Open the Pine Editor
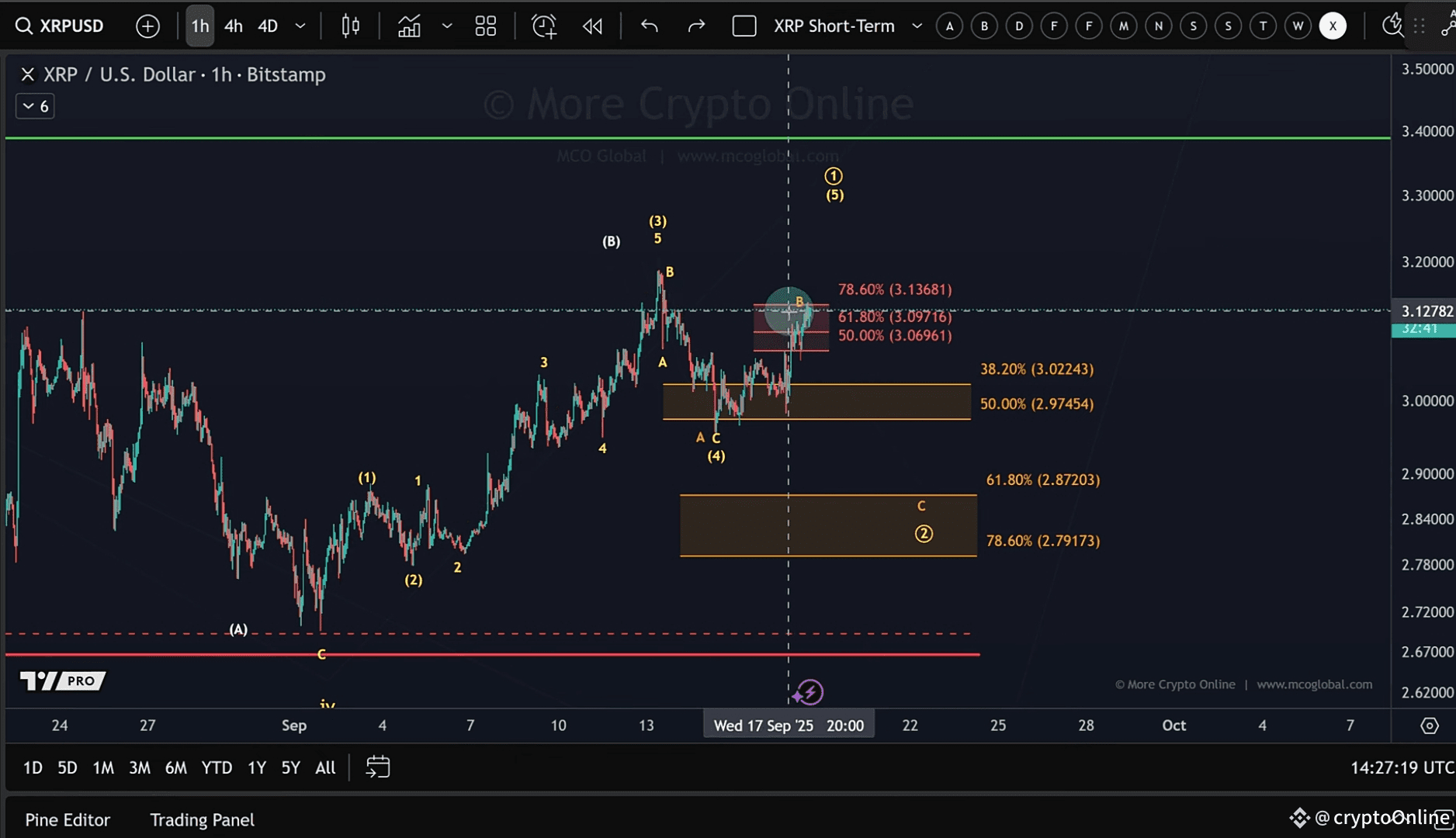This screenshot has height=838, width=1456. (x=68, y=819)
